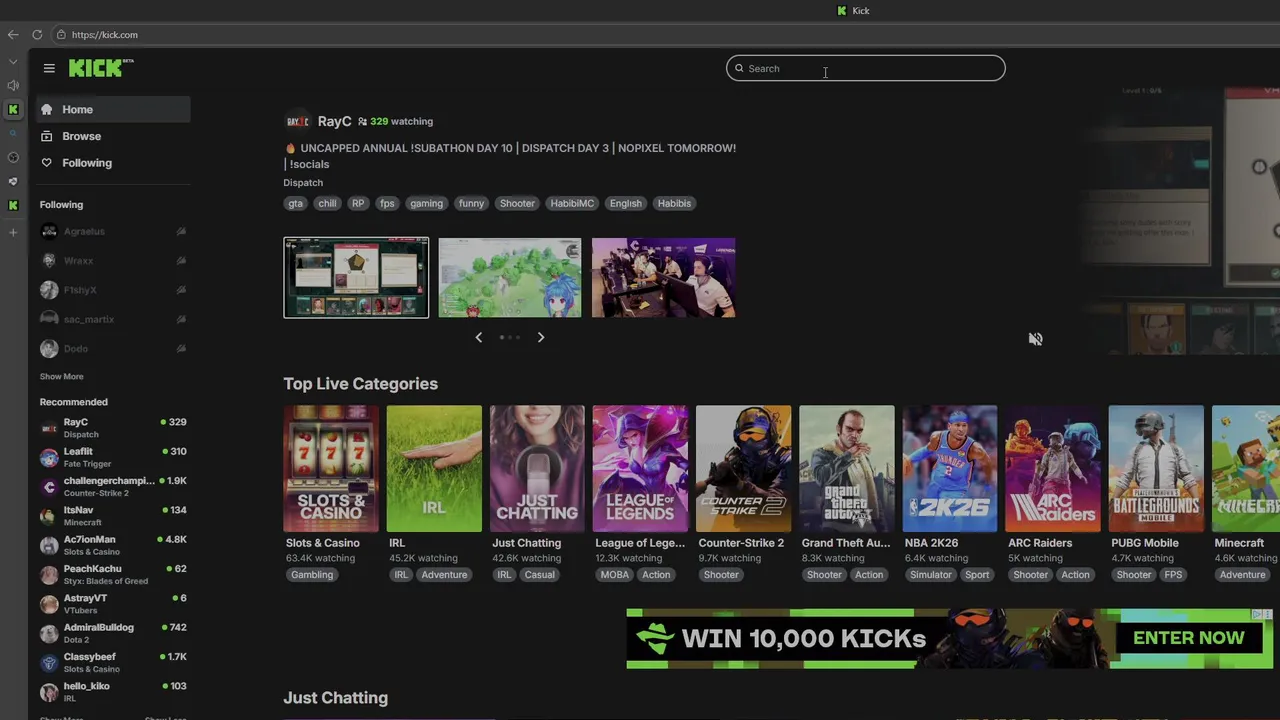
Task: Select the esports players stream thumbnail
Action: 664,278
